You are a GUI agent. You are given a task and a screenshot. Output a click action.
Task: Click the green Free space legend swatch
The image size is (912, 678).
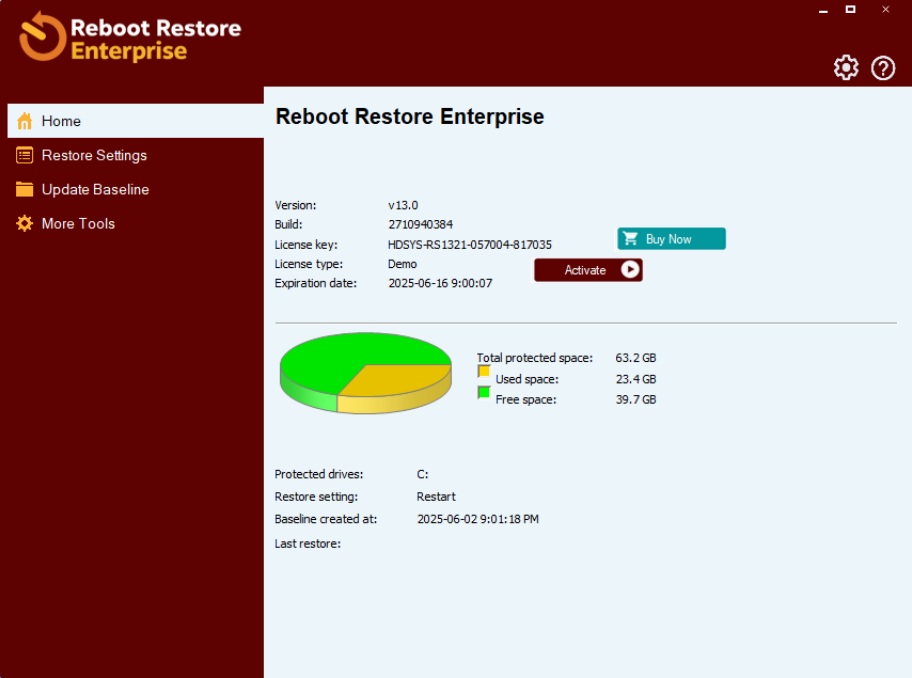click(484, 393)
